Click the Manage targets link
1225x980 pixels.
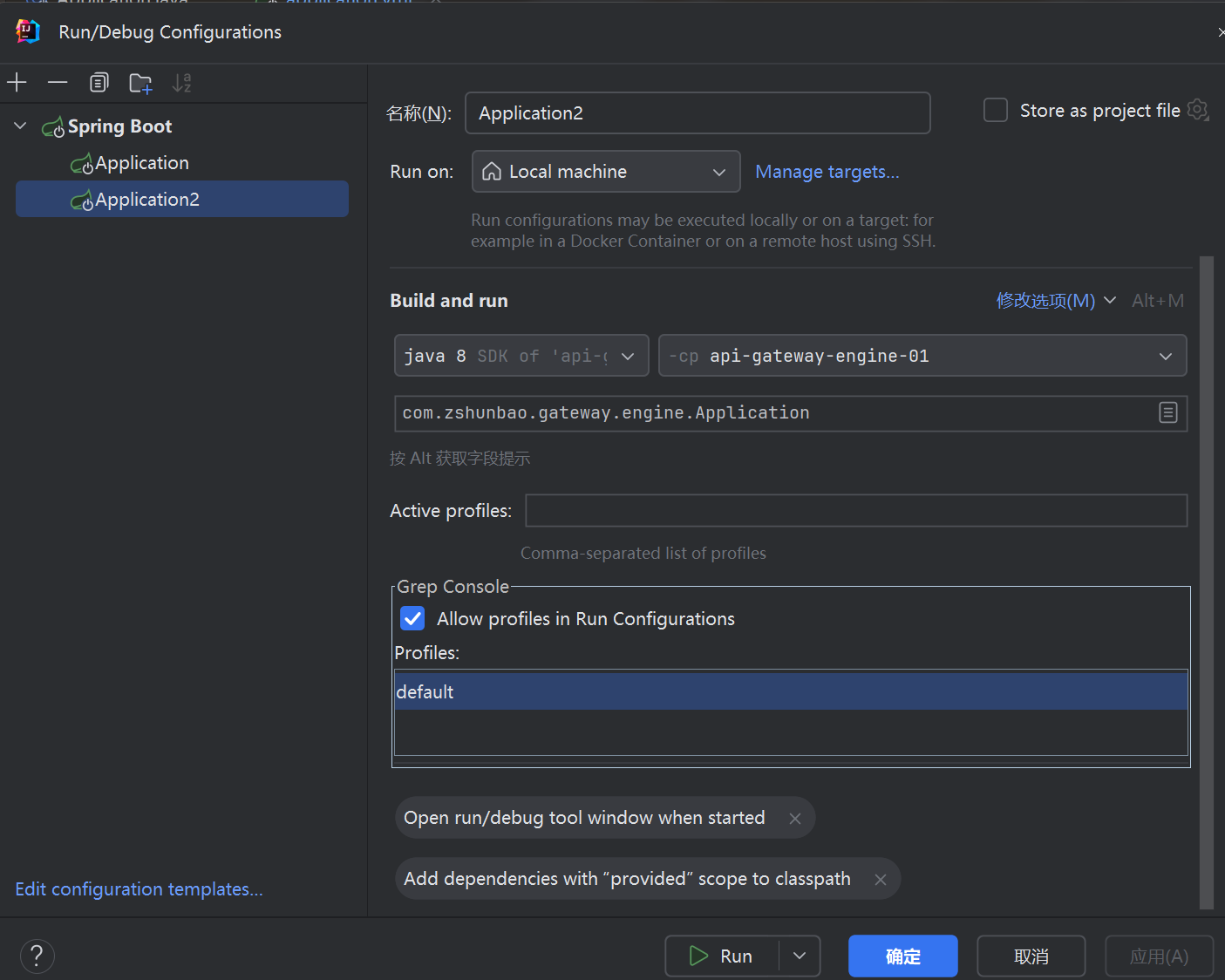(827, 172)
